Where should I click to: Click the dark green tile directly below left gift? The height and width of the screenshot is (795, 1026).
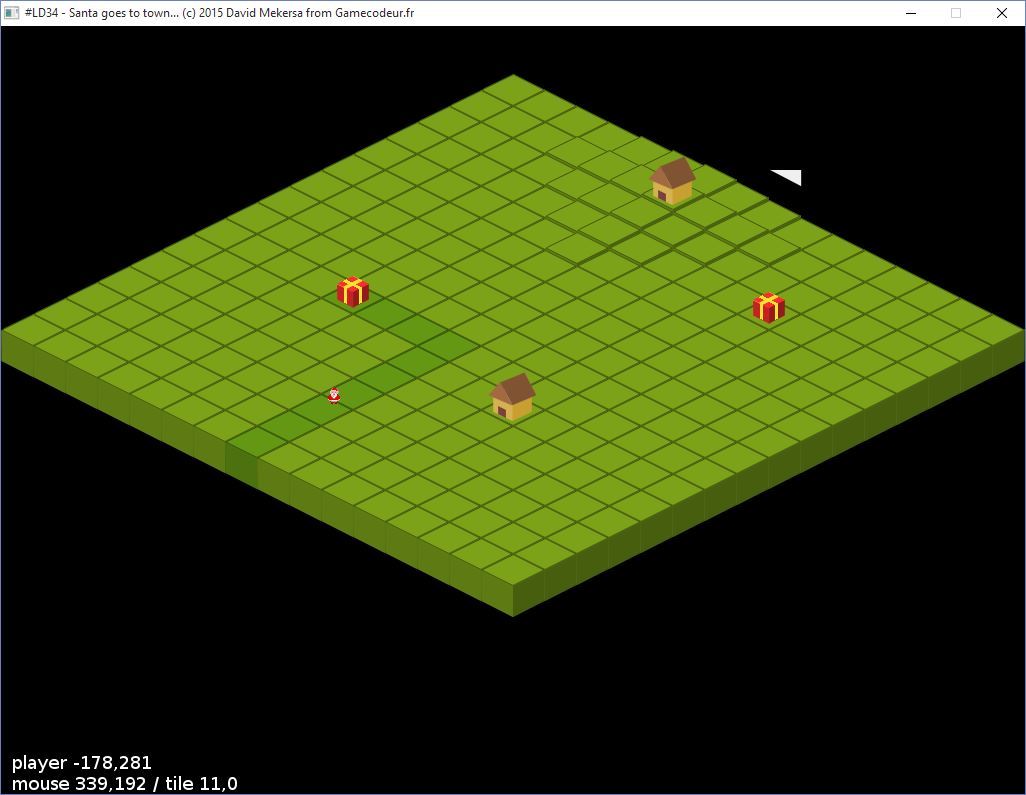pos(384,313)
